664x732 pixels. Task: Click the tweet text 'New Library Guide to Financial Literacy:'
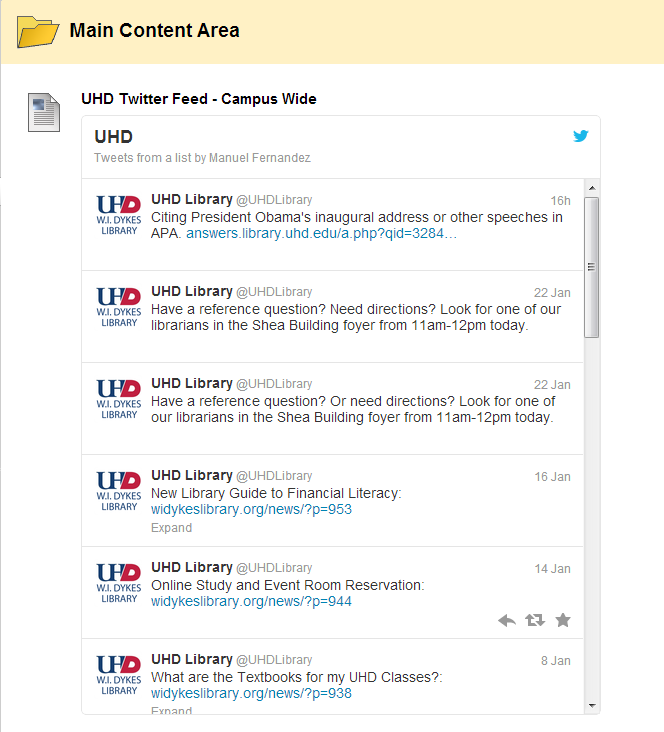[276, 493]
